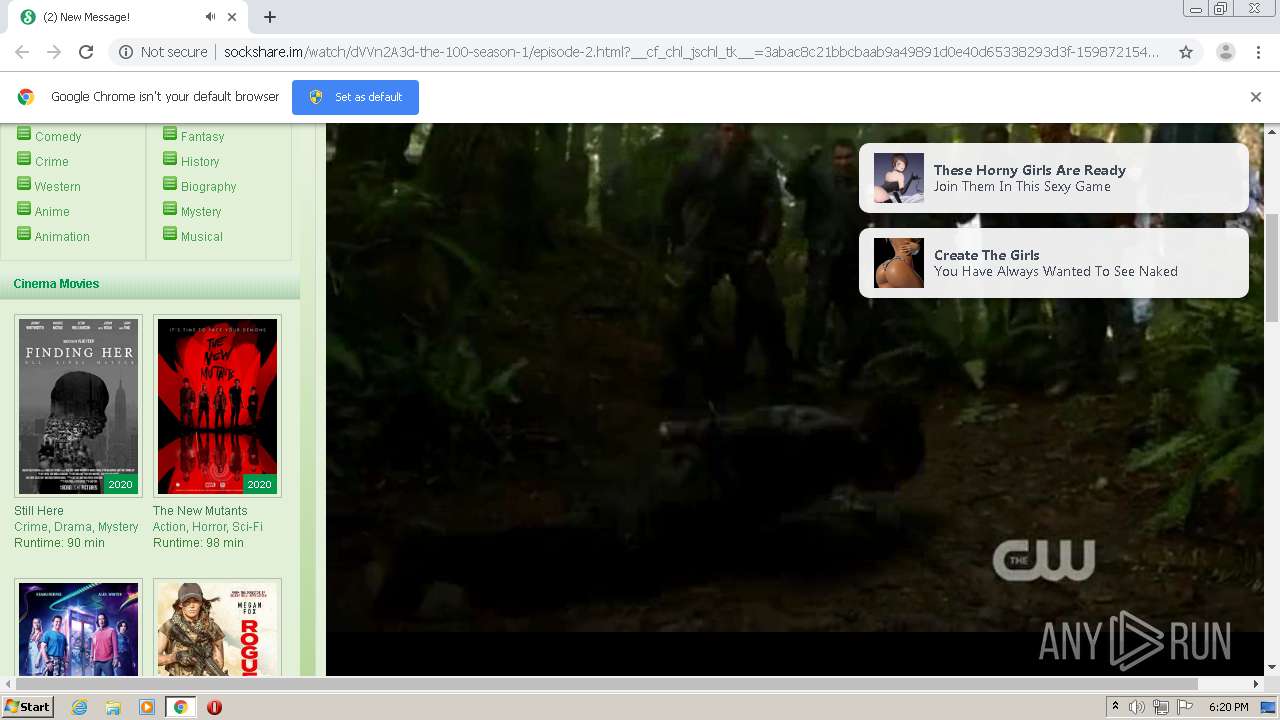1280x720 pixels.
Task: Open the Musical genre link
Action: click(x=202, y=237)
